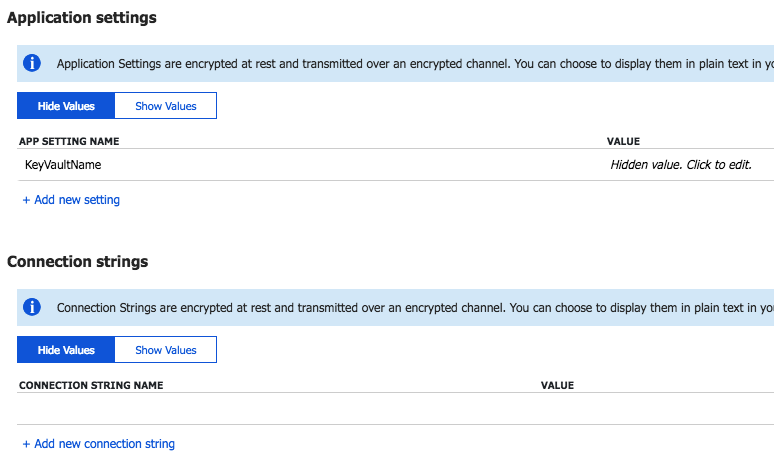Click the empty connection string value cell

[657, 408]
